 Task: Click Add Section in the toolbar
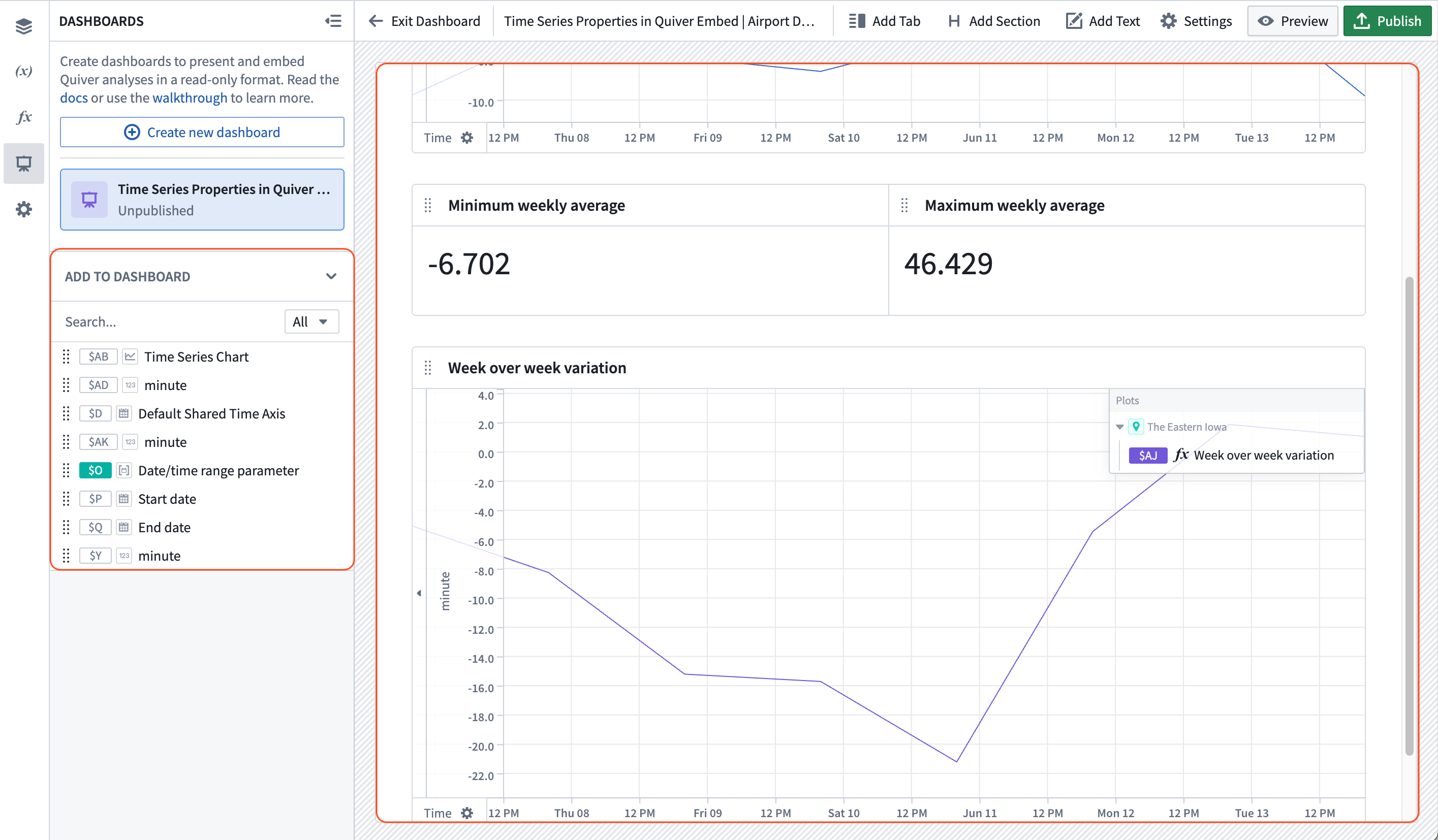(x=993, y=21)
